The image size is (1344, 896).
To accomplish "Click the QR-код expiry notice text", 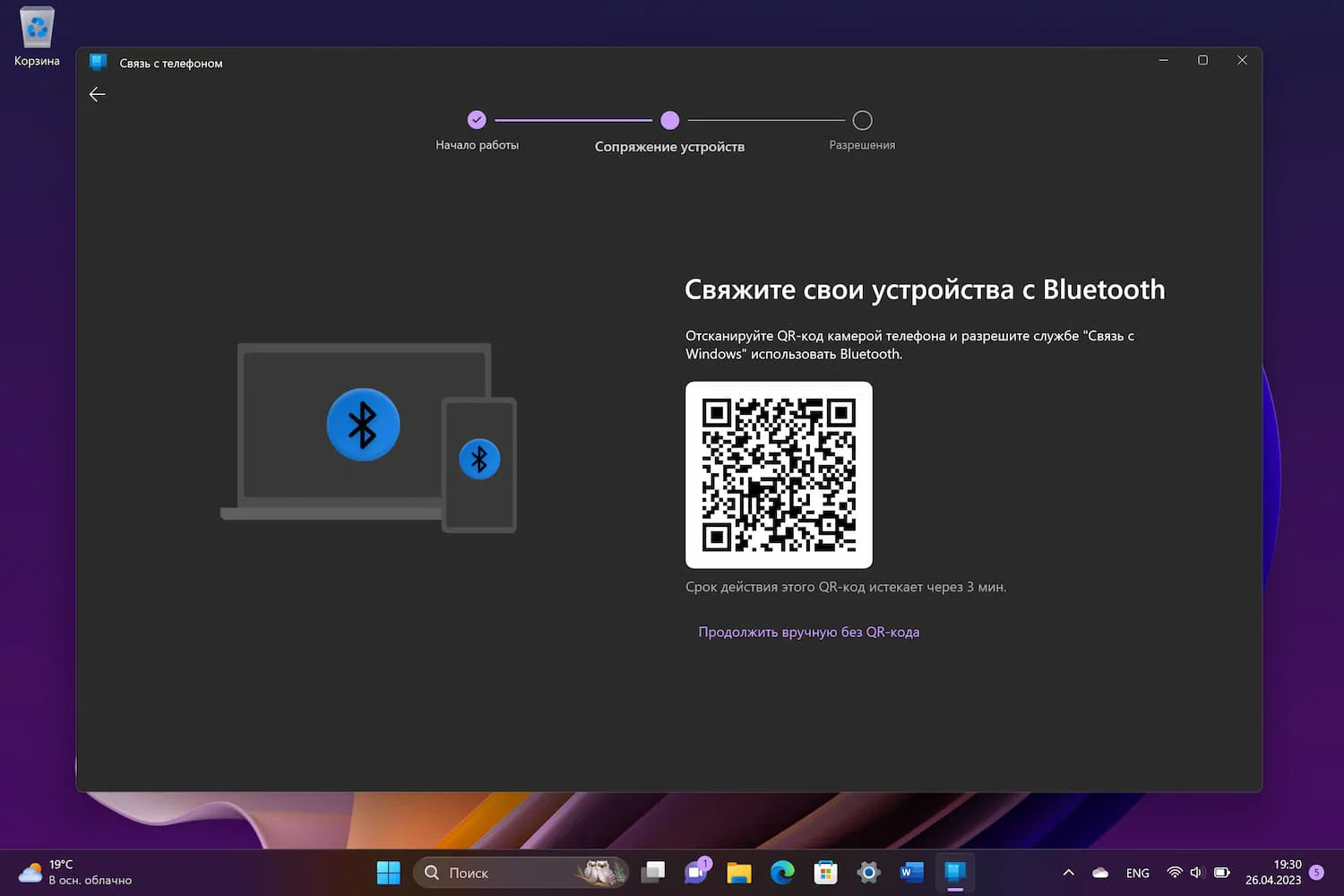I will [x=846, y=587].
